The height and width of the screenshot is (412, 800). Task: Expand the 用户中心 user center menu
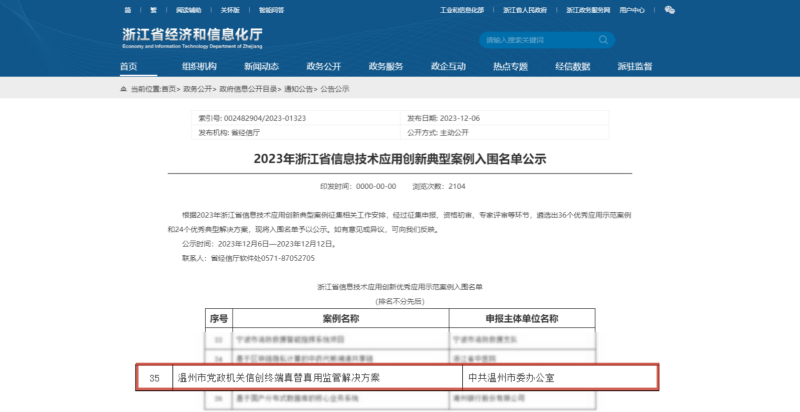[632, 10]
